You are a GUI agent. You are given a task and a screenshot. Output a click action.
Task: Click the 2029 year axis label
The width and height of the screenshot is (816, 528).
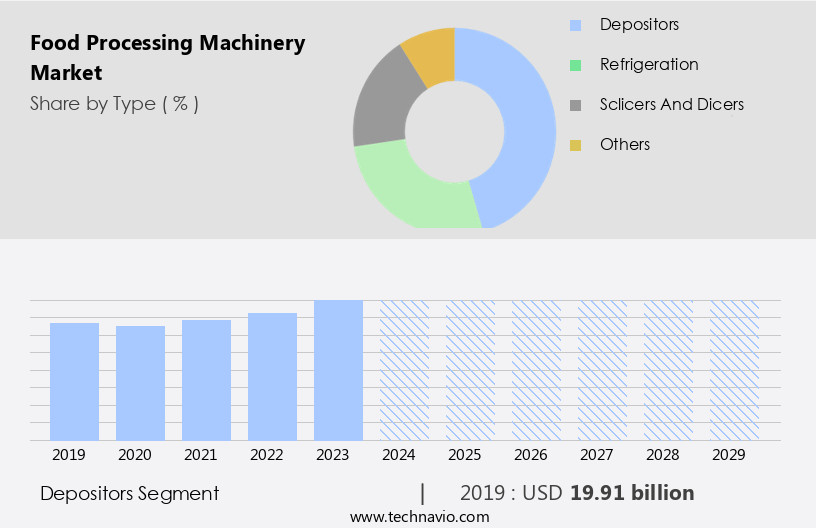(x=734, y=455)
